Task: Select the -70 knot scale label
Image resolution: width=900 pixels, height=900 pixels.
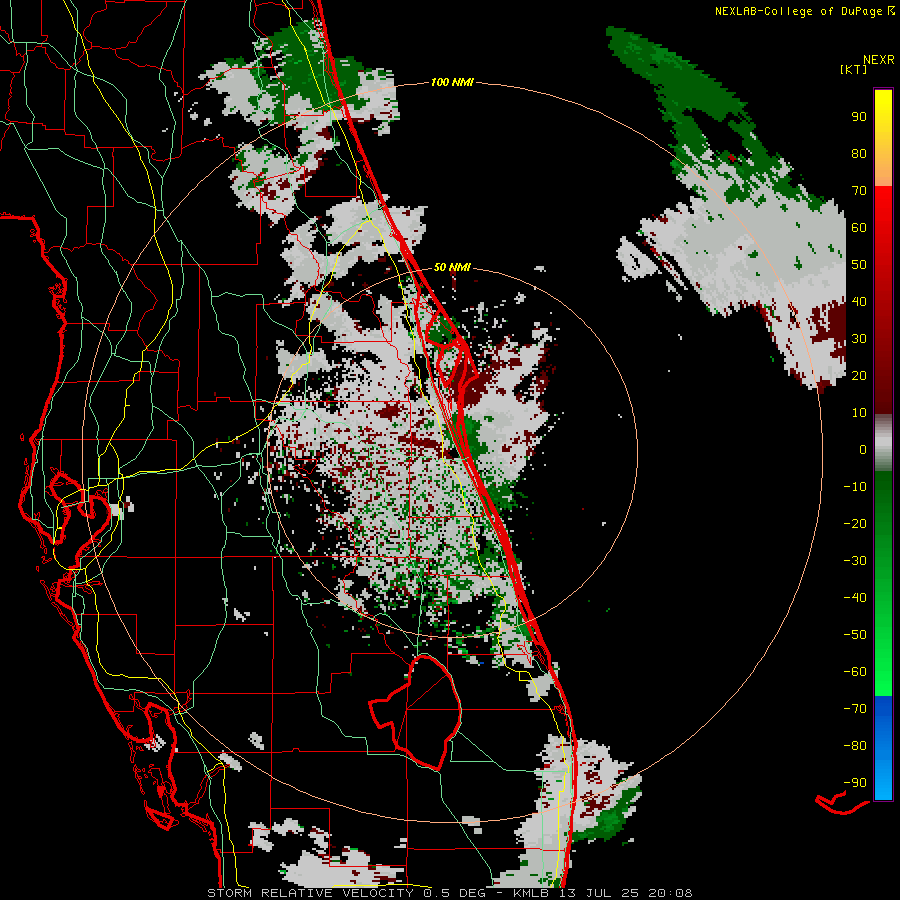Action: coord(855,709)
